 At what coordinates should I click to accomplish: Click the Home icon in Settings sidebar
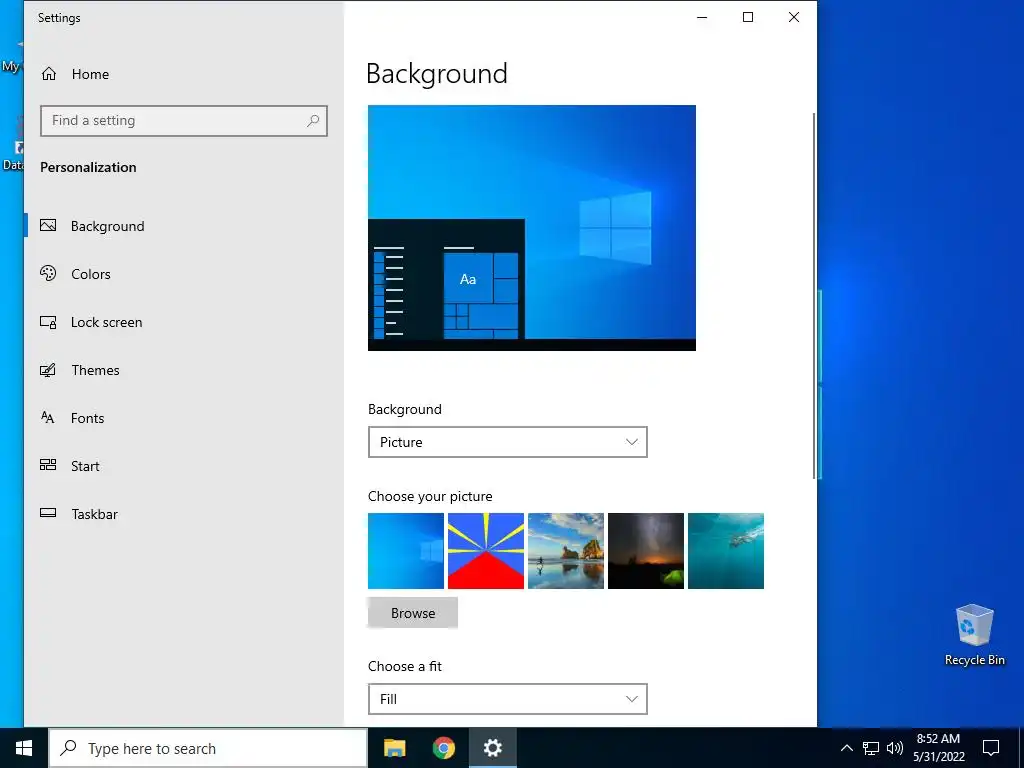click(49, 74)
